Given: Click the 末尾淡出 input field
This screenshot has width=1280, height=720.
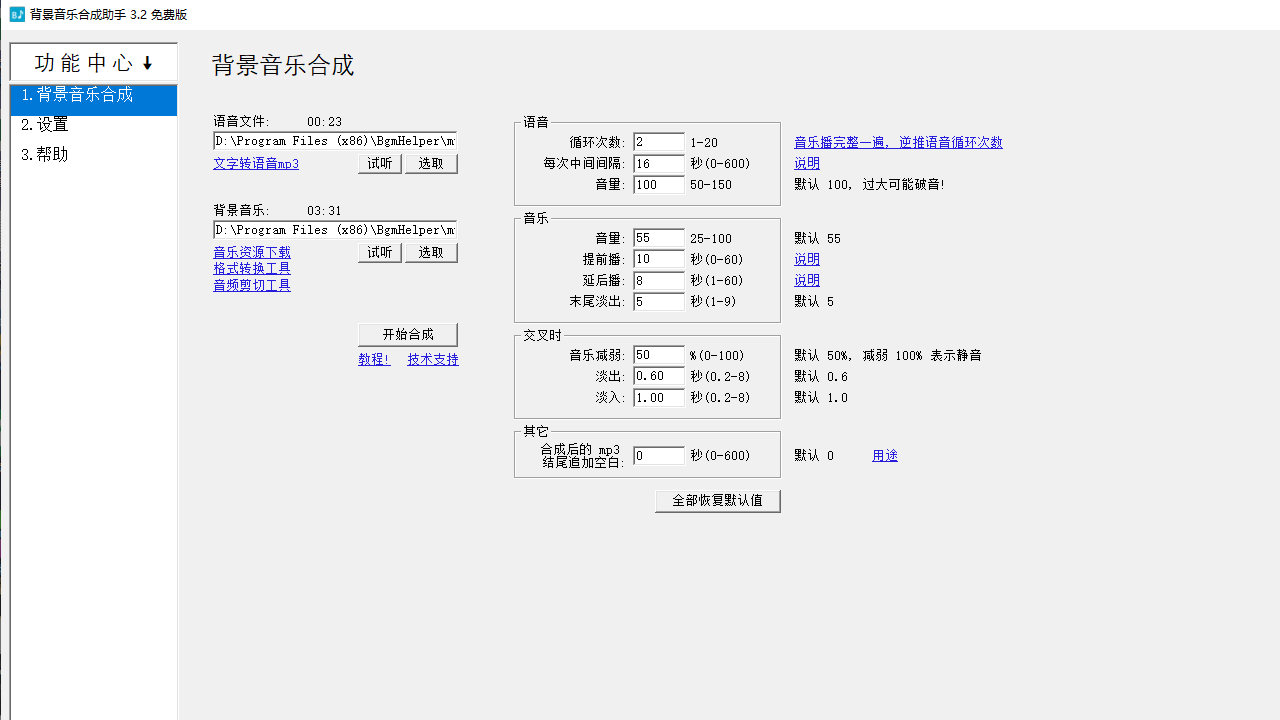Looking at the screenshot, I should coord(659,301).
